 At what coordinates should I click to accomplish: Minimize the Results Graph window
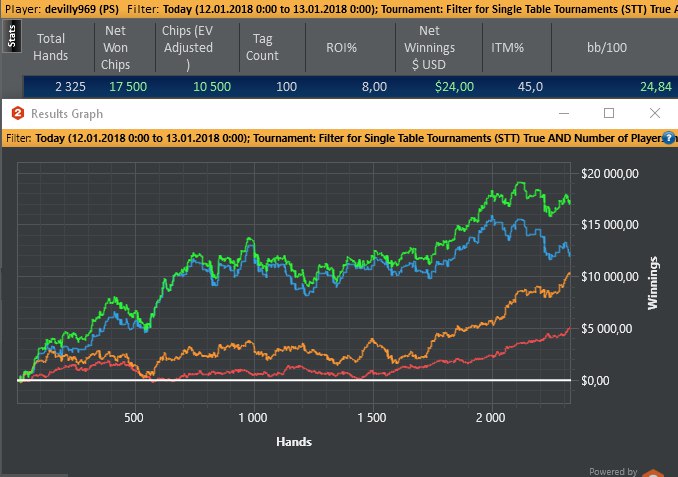pos(564,113)
